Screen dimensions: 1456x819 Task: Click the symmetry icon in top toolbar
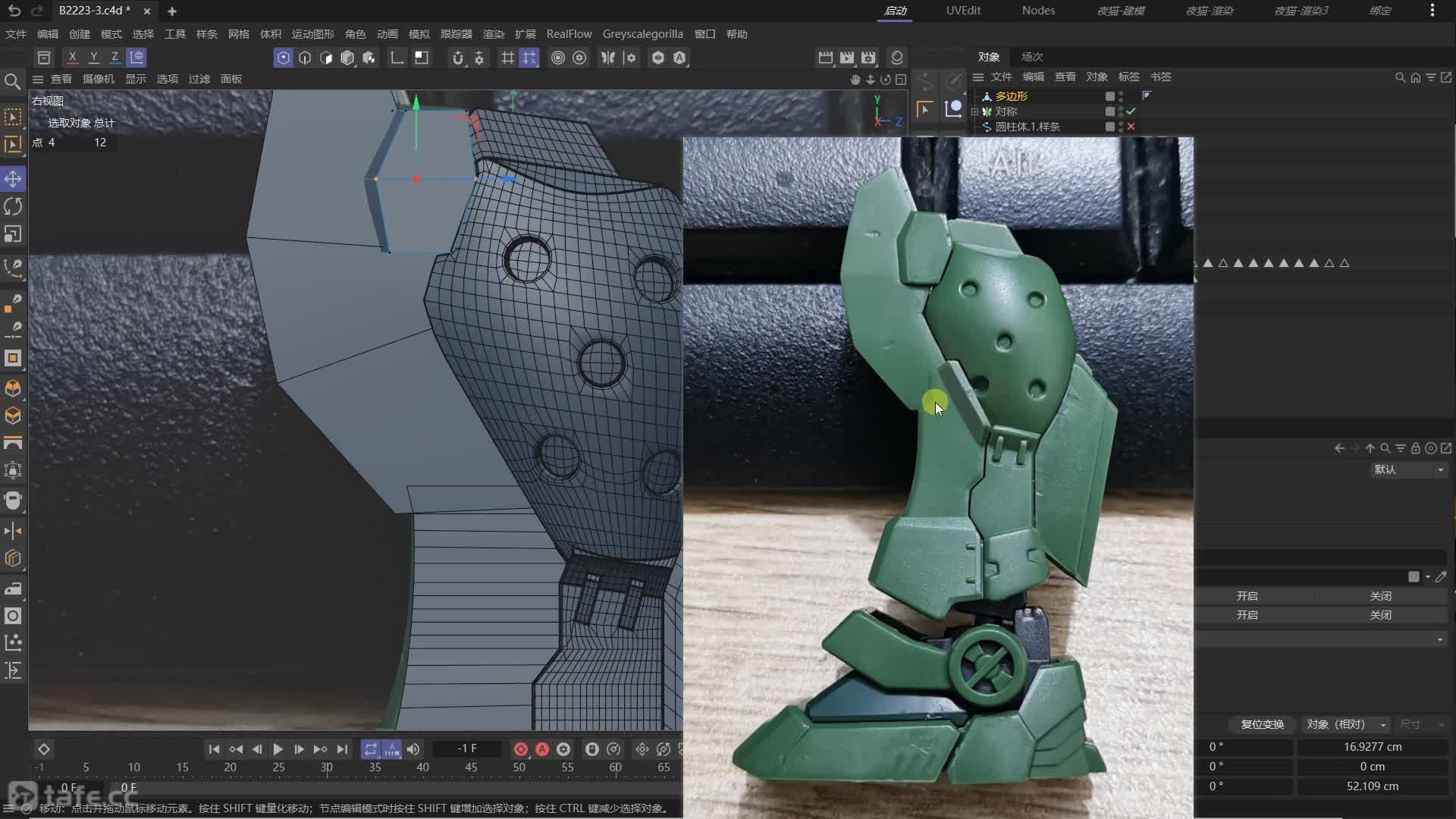click(x=607, y=58)
